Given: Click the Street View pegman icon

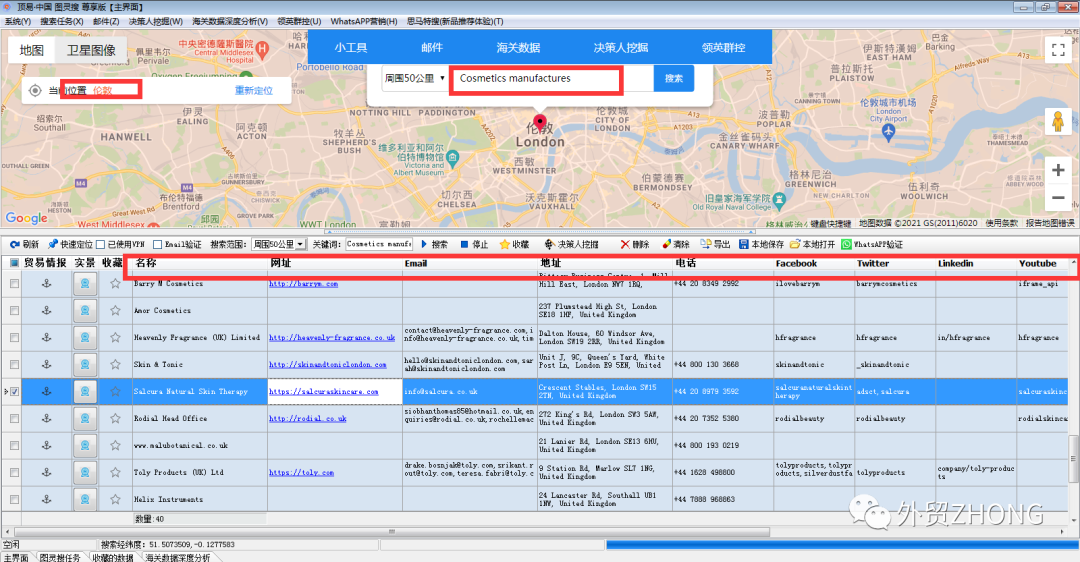Looking at the screenshot, I should 1058,122.
